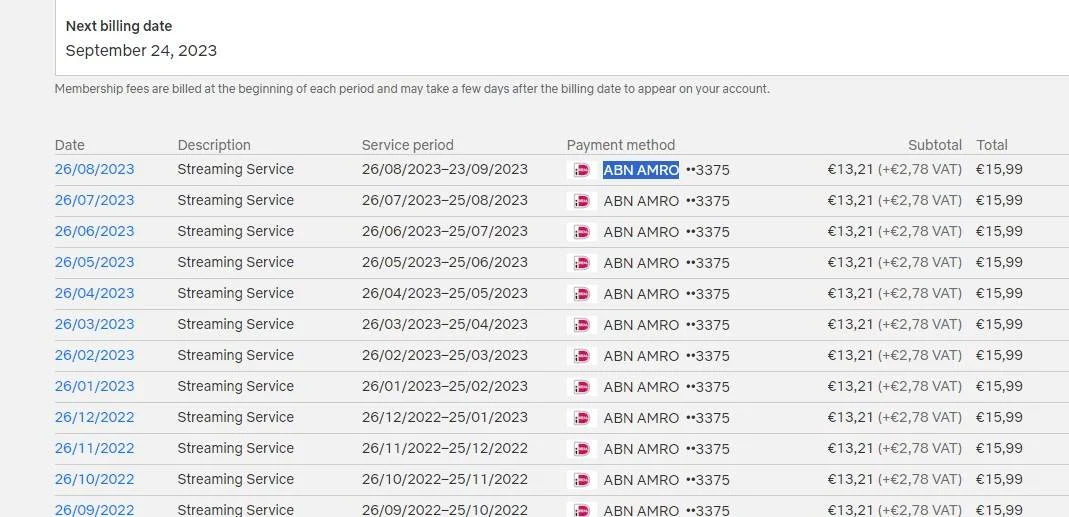The height and width of the screenshot is (517, 1069).
Task: Click the Subtotal column header
Action: [x=935, y=145]
